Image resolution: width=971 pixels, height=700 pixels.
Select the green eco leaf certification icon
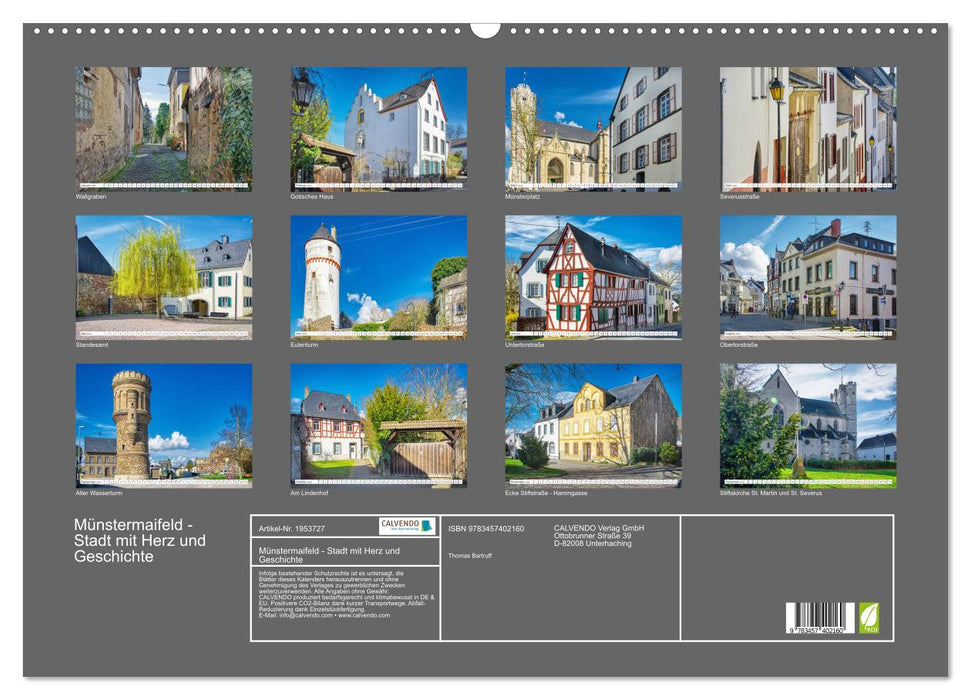[x=867, y=617]
